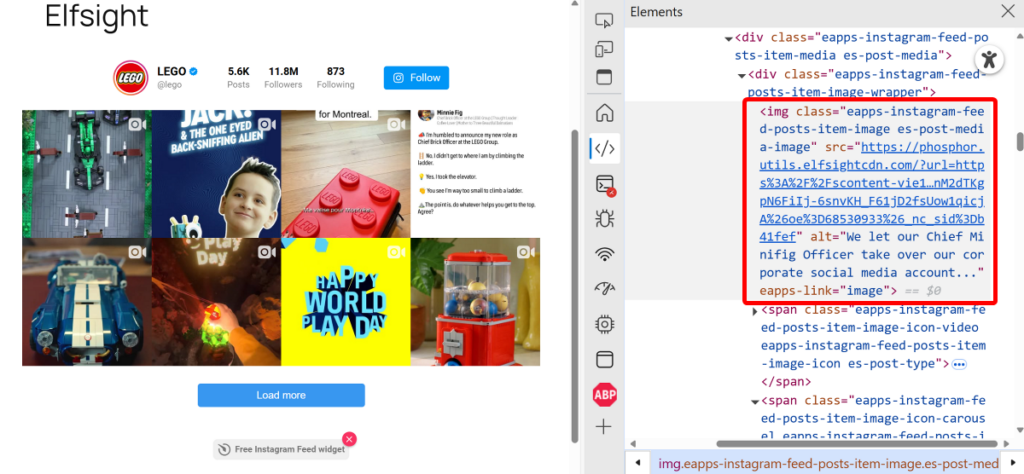1024x474 pixels.
Task: Click the verified badge next to LEGO
Action: (x=194, y=71)
